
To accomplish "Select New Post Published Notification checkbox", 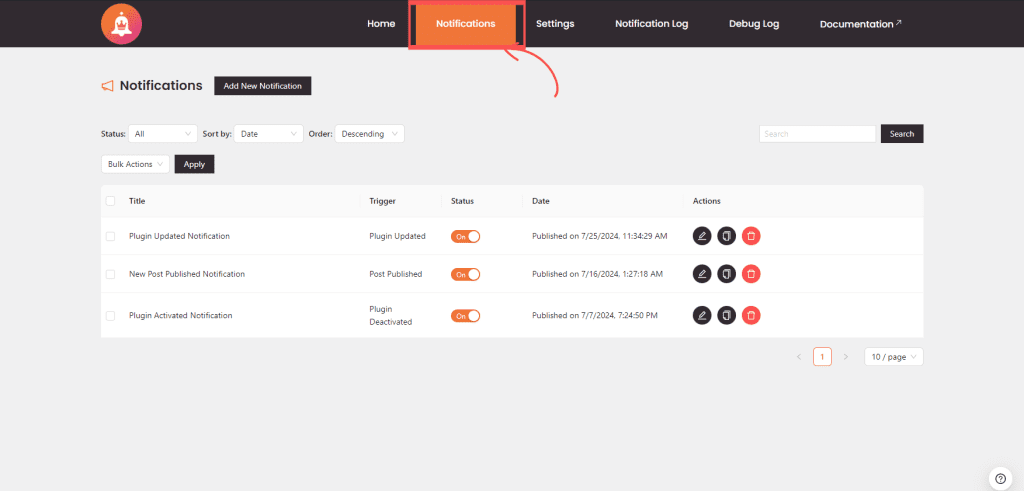I will tap(110, 274).
